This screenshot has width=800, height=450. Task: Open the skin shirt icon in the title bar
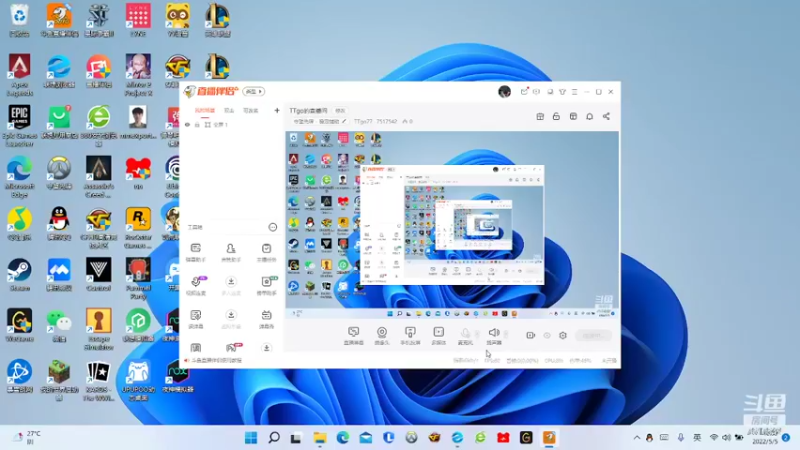(x=562, y=92)
